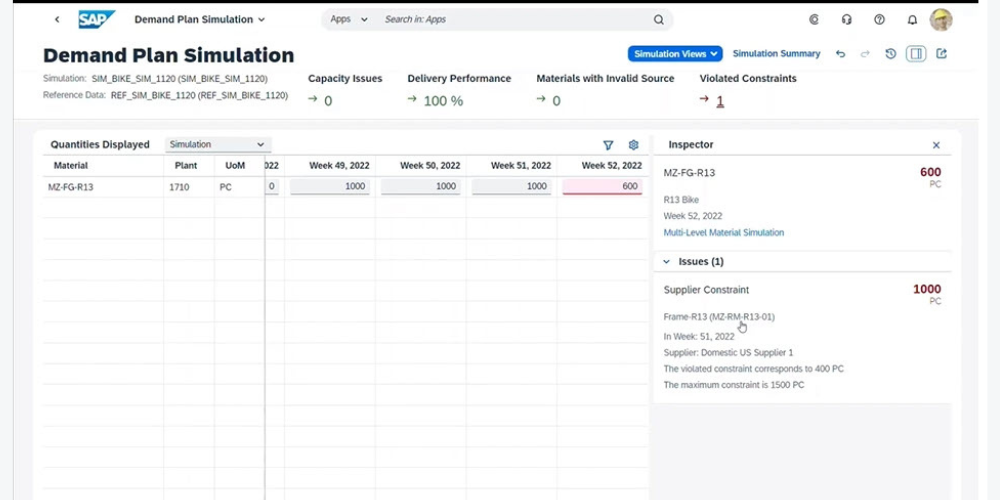The image size is (1000, 500).
Task: Click the Week 51, 2022 column header
Action: click(520, 166)
